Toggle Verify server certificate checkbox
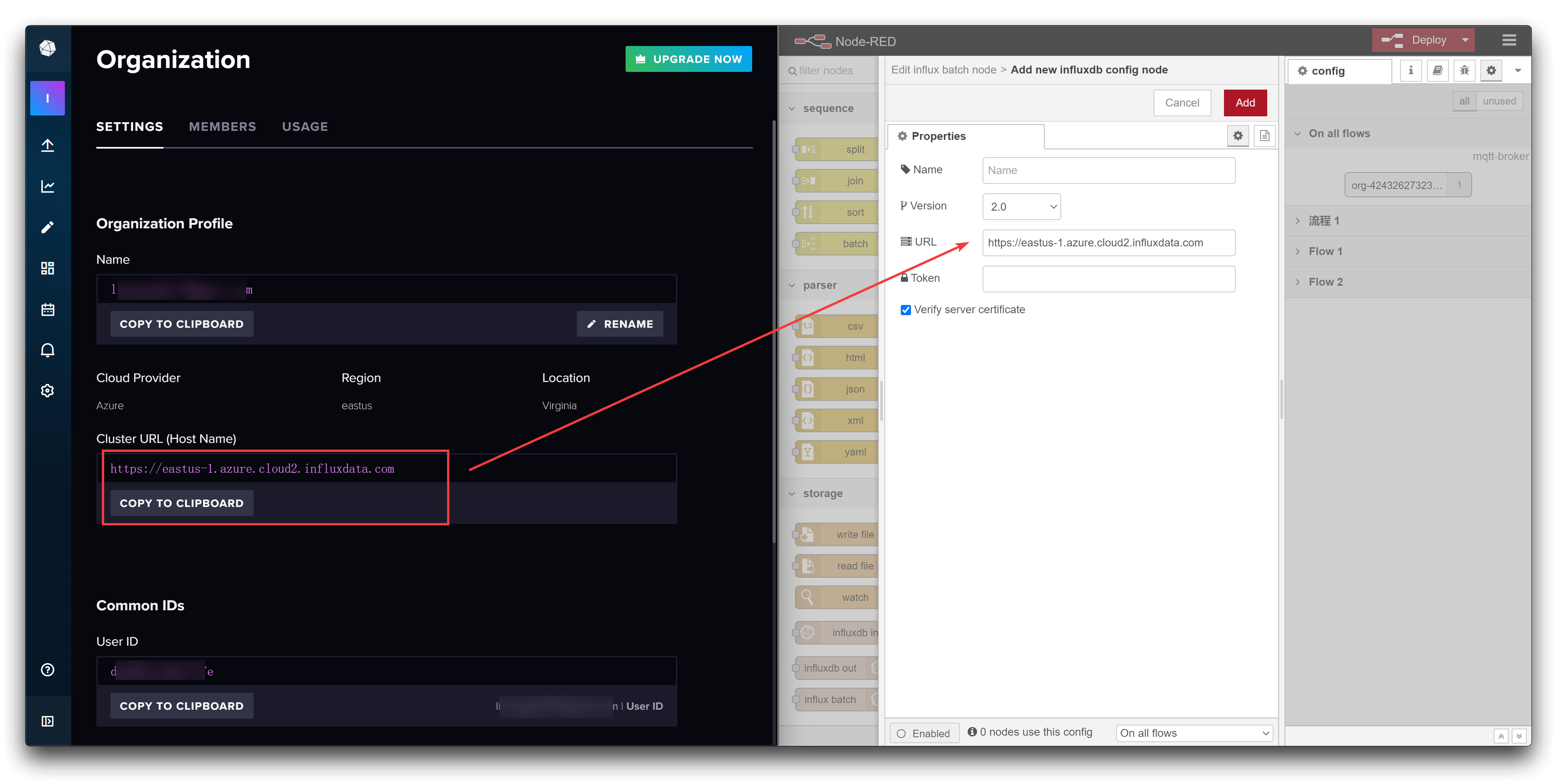Image resolution: width=1557 pixels, height=784 pixels. coord(905,310)
